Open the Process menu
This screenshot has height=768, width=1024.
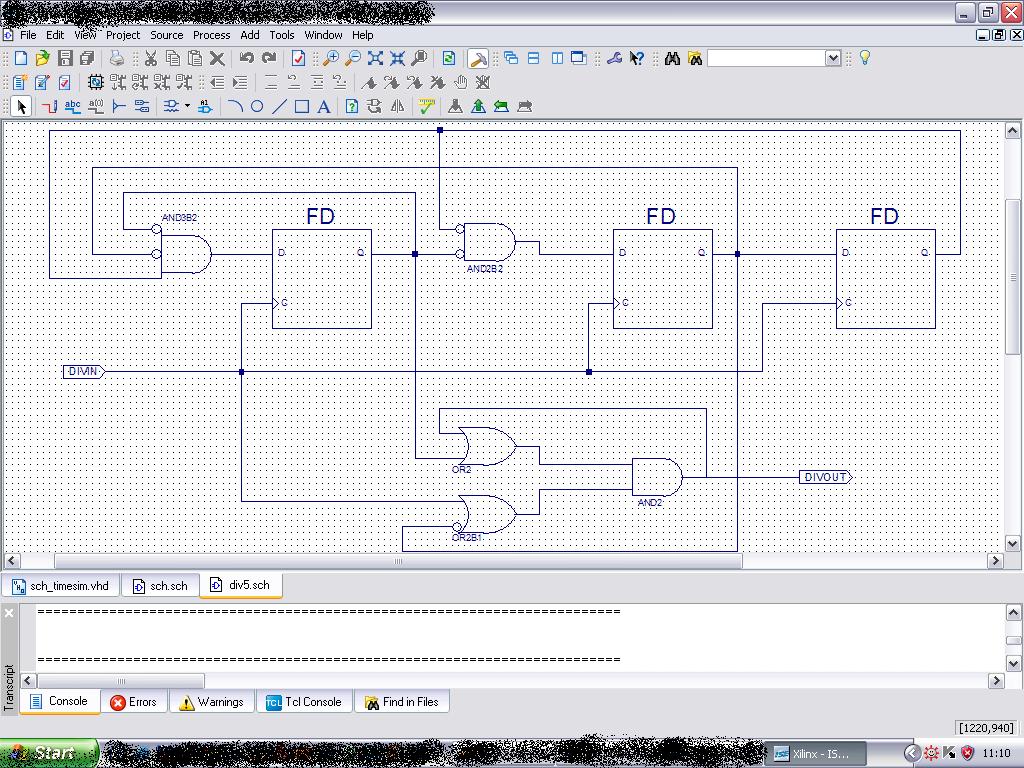[212, 35]
